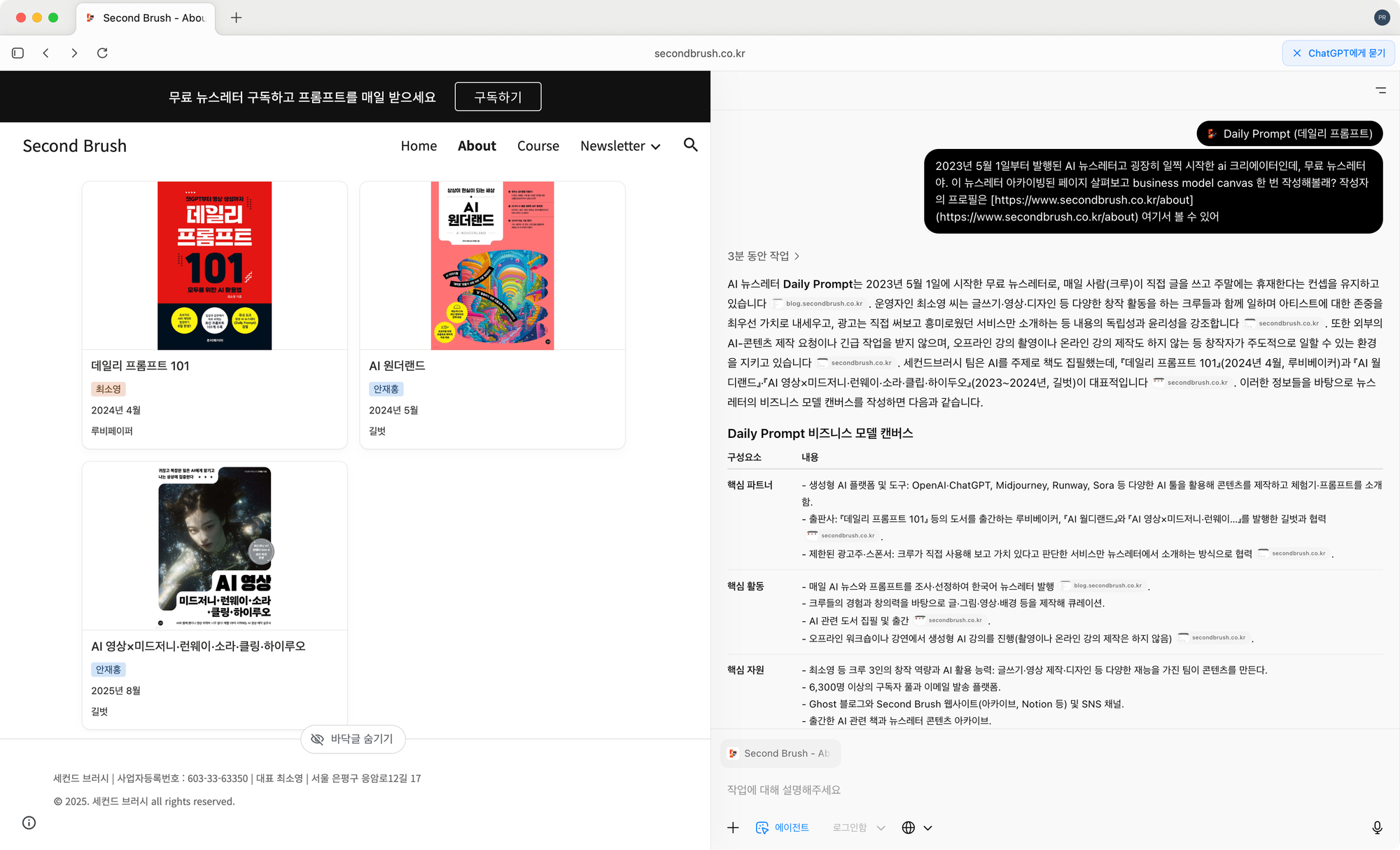The image size is (1400, 850).
Task: Click the 데일리 프롬프트 101 book cover
Action: 214,266
